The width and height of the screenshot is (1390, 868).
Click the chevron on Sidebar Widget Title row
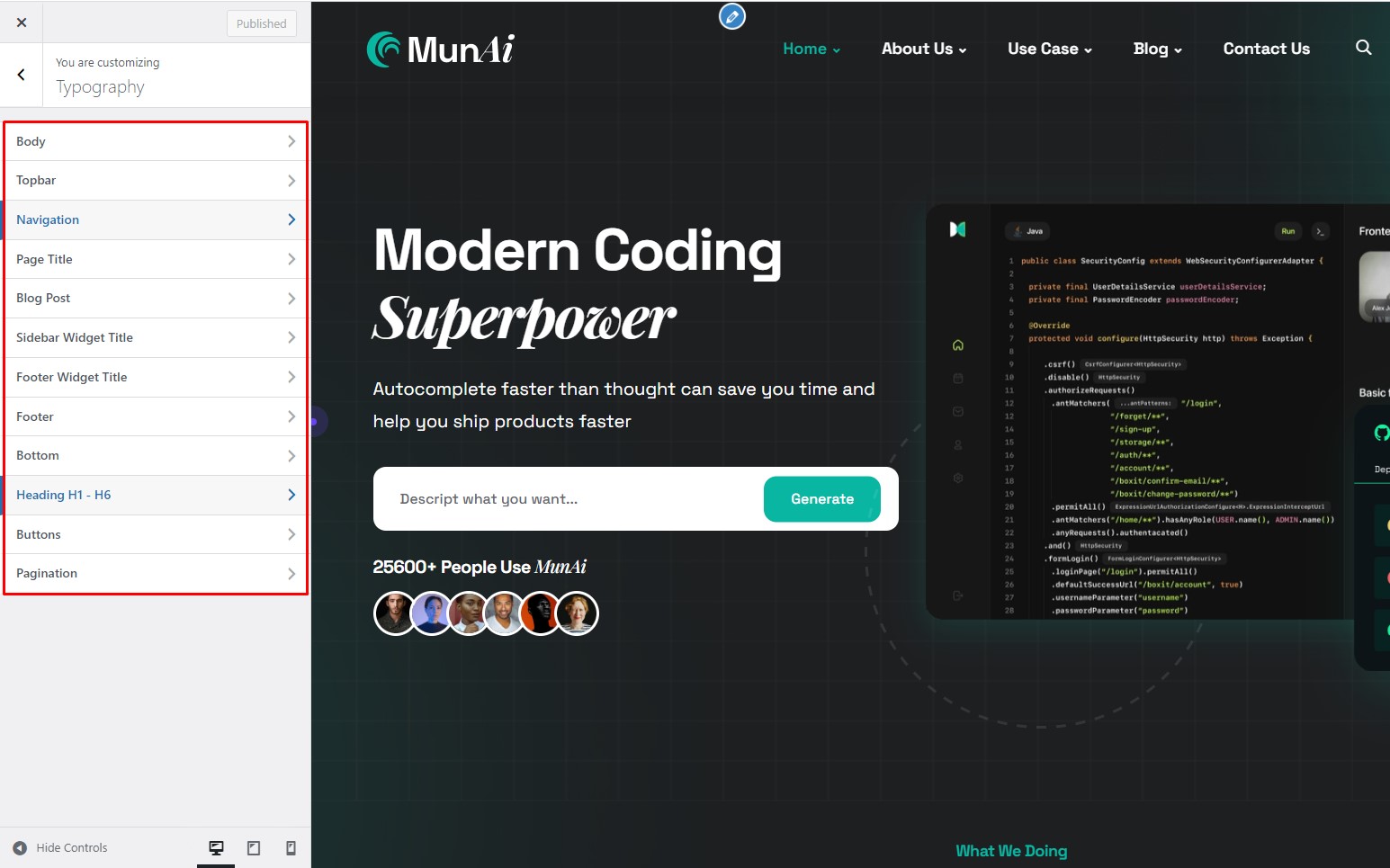[291, 337]
